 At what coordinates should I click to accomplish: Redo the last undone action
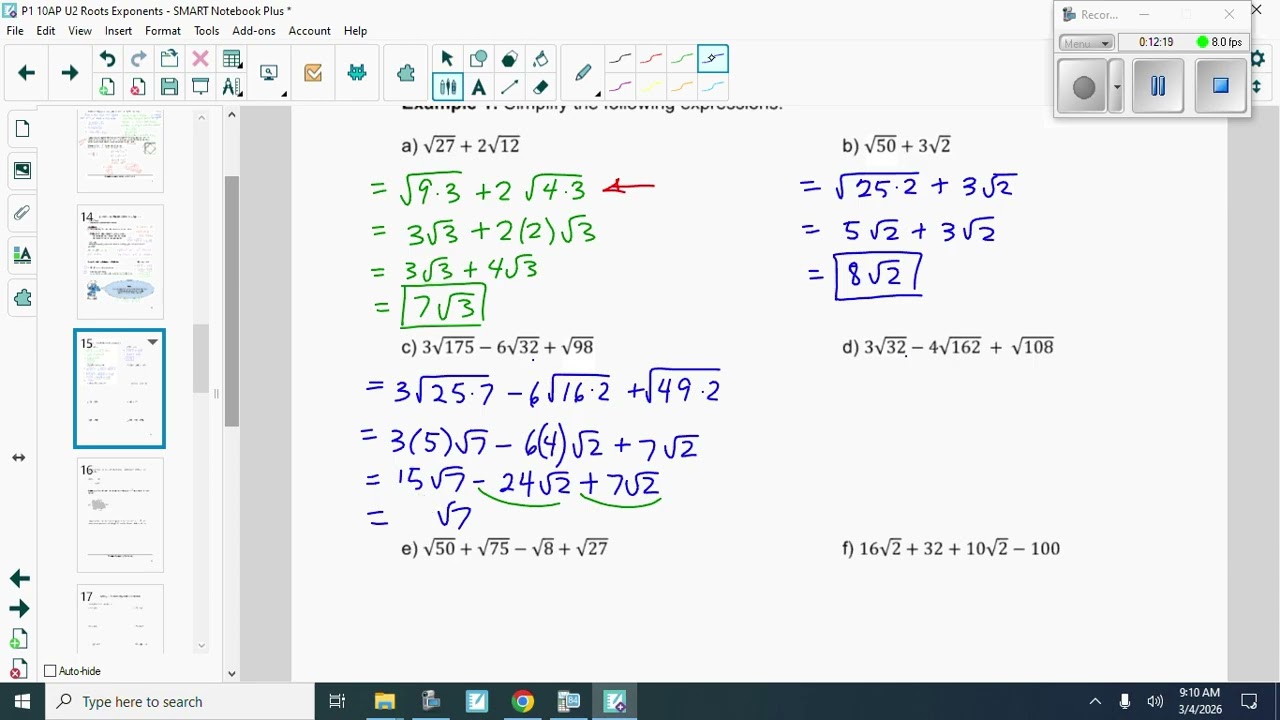click(138, 59)
